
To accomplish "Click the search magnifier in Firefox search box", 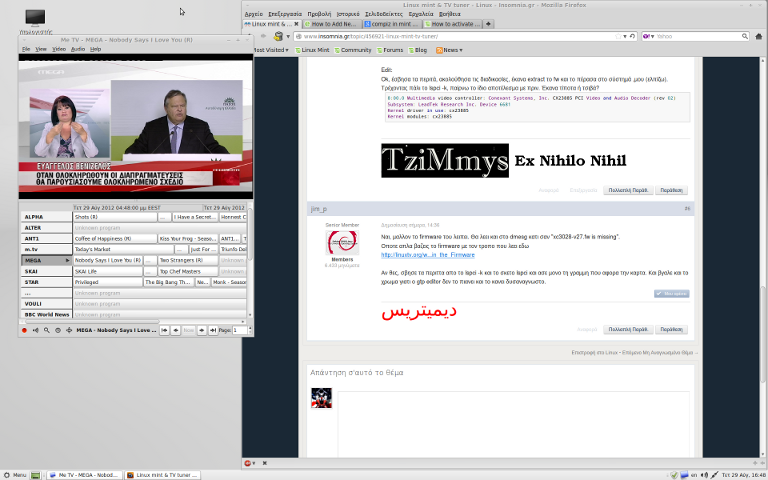I will pos(744,36).
